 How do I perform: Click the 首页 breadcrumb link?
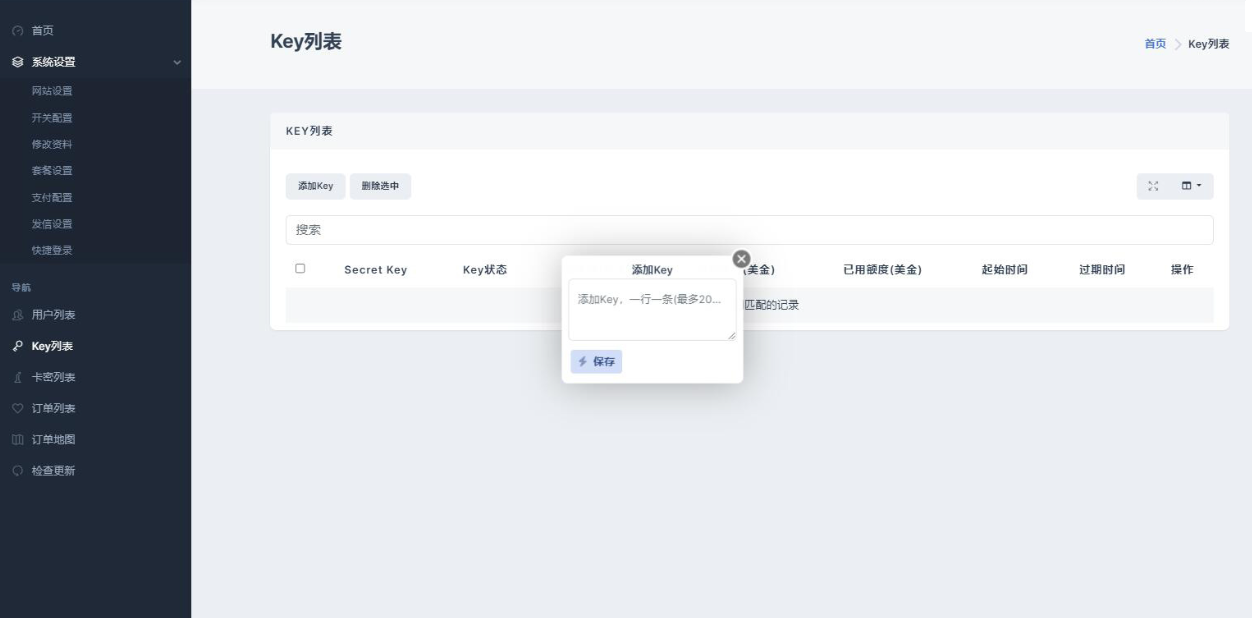coord(1154,44)
